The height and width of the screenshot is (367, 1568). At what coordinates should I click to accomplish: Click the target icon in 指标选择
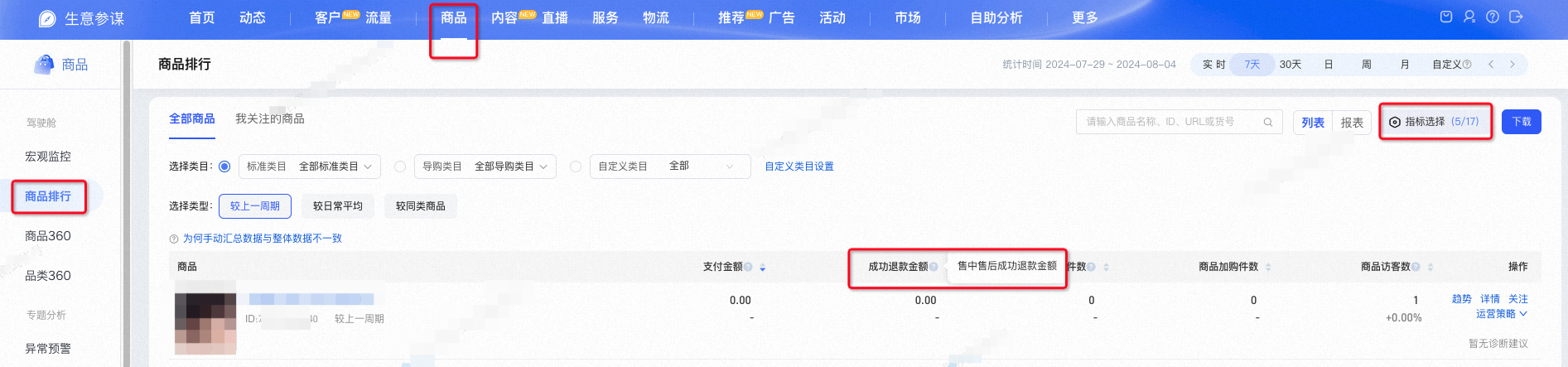(x=1395, y=122)
